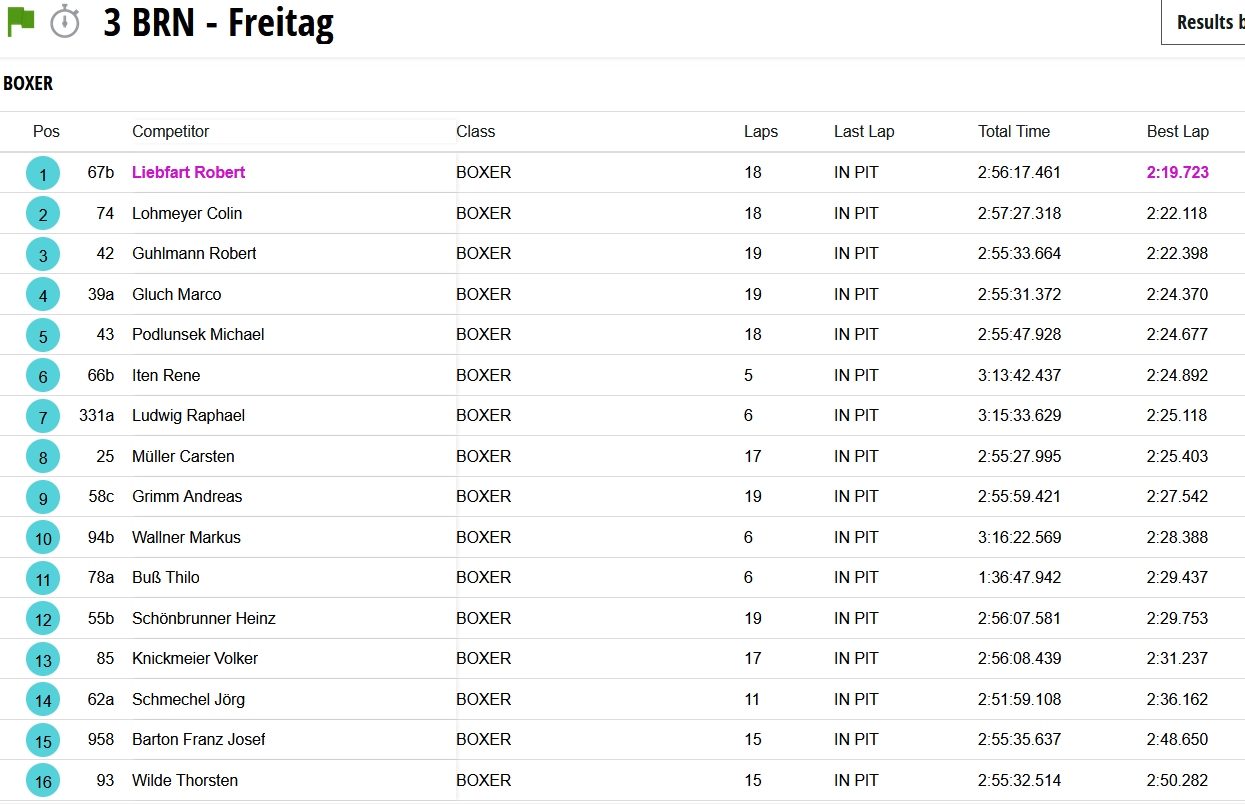Click Liebfart's best lap 2:19.723
This screenshot has height=804, width=1245.
(x=1177, y=172)
